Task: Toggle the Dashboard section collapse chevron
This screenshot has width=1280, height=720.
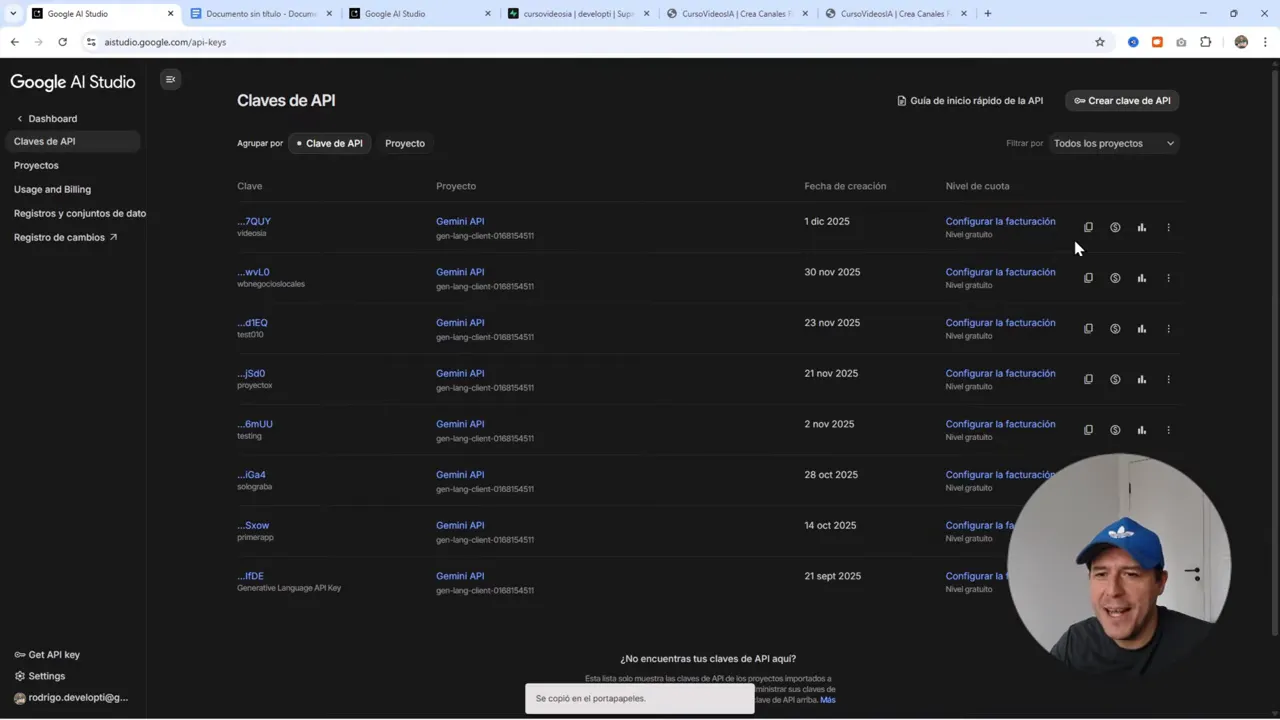Action: click(x=20, y=118)
